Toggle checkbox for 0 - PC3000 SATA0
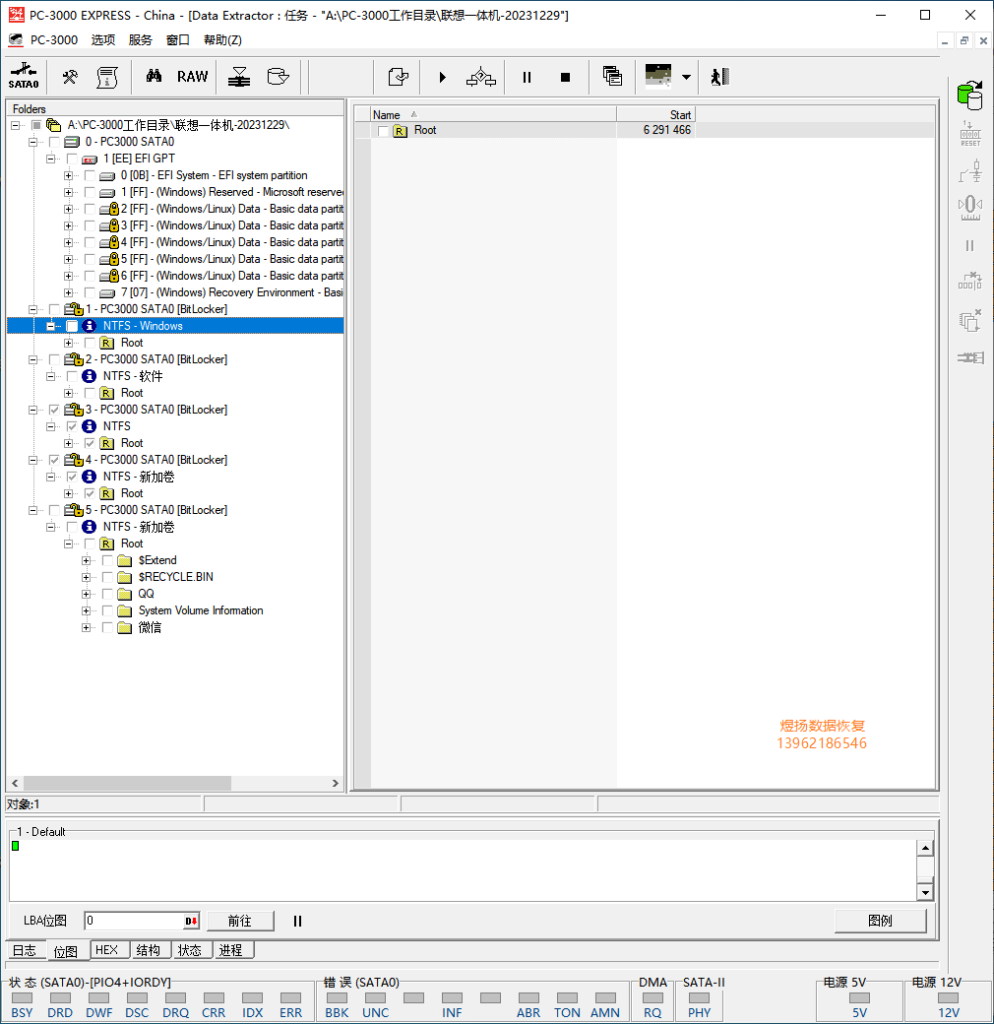 pyautogui.click(x=54, y=142)
